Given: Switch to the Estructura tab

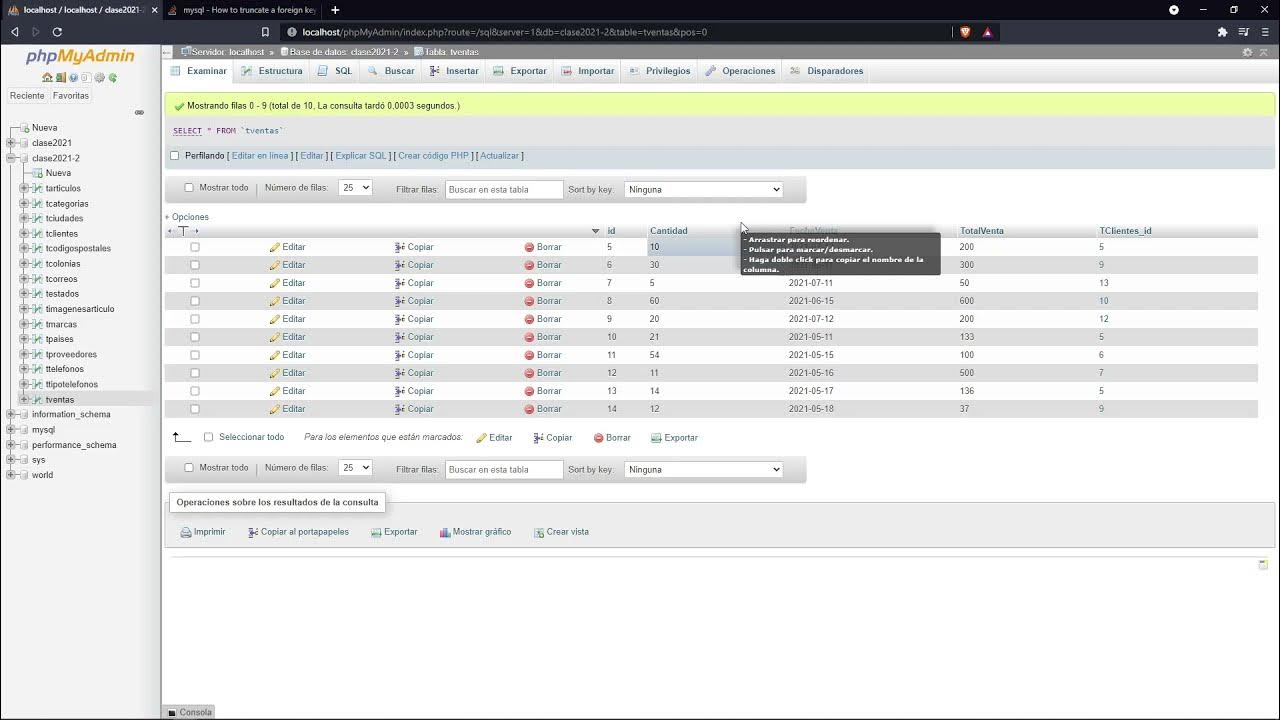Looking at the screenshot, I should tap(272, 71).
